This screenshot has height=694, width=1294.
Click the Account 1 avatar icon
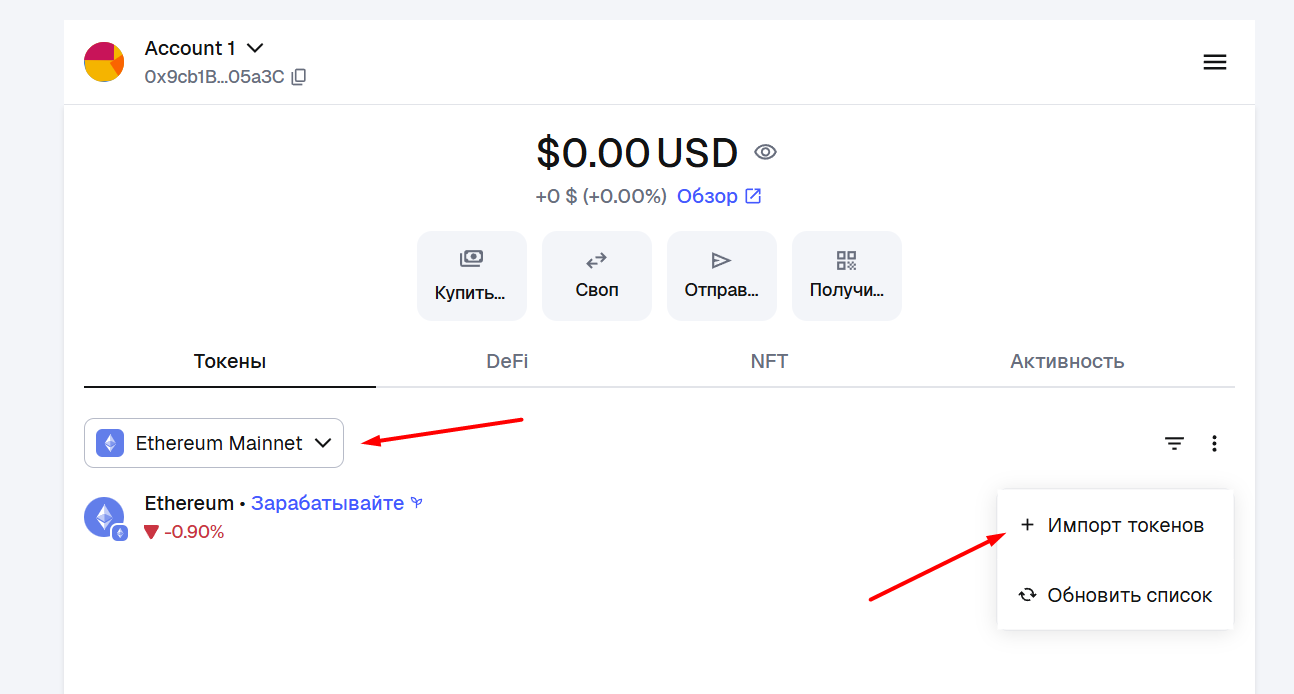tap(104, 62)
